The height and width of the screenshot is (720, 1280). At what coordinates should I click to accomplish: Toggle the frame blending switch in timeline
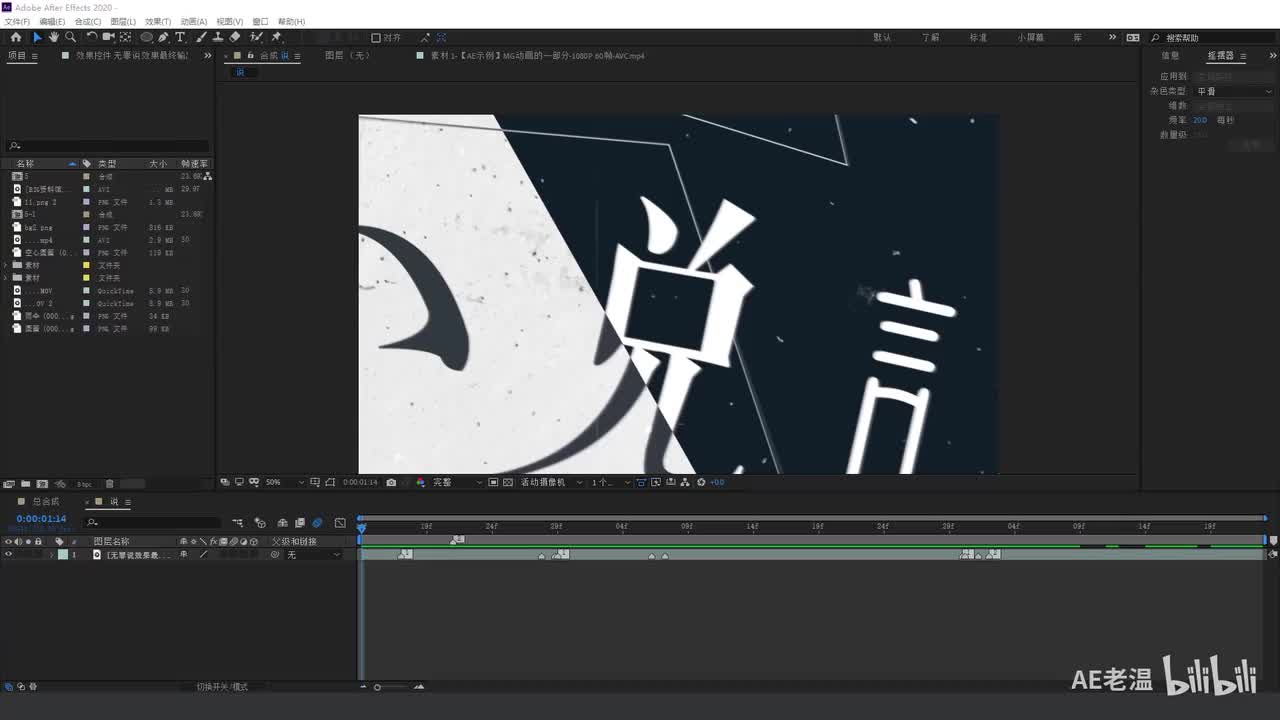298,523
